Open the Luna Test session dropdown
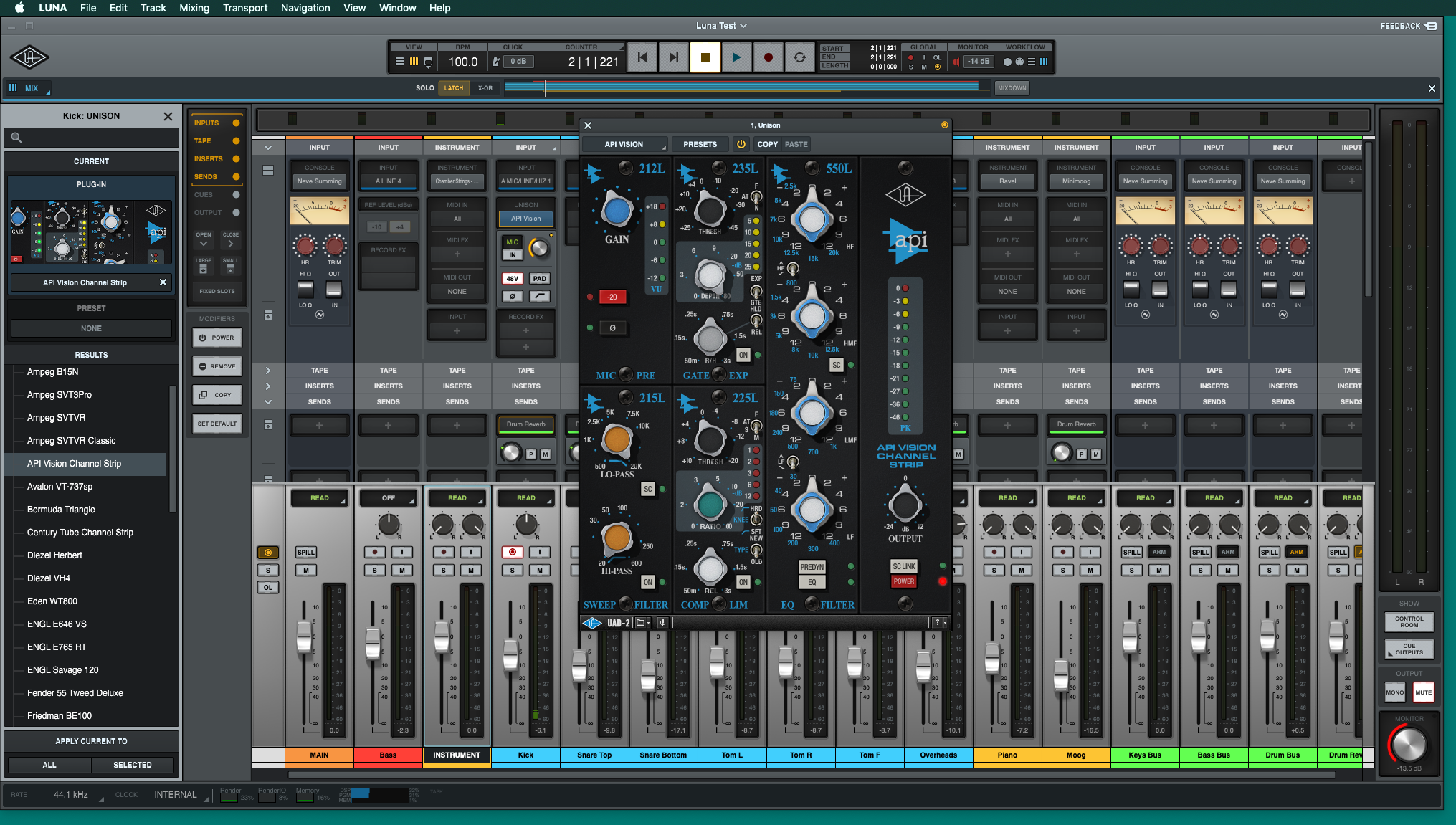The width and height of the screenshot is (1456, 825). [721, 26]
